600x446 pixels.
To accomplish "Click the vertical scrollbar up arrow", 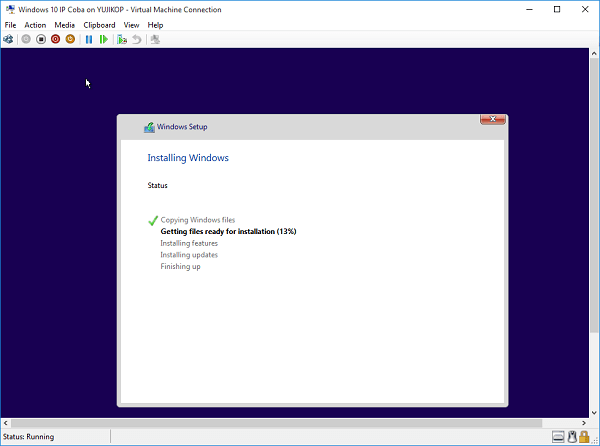I will [x=594, y=54].
